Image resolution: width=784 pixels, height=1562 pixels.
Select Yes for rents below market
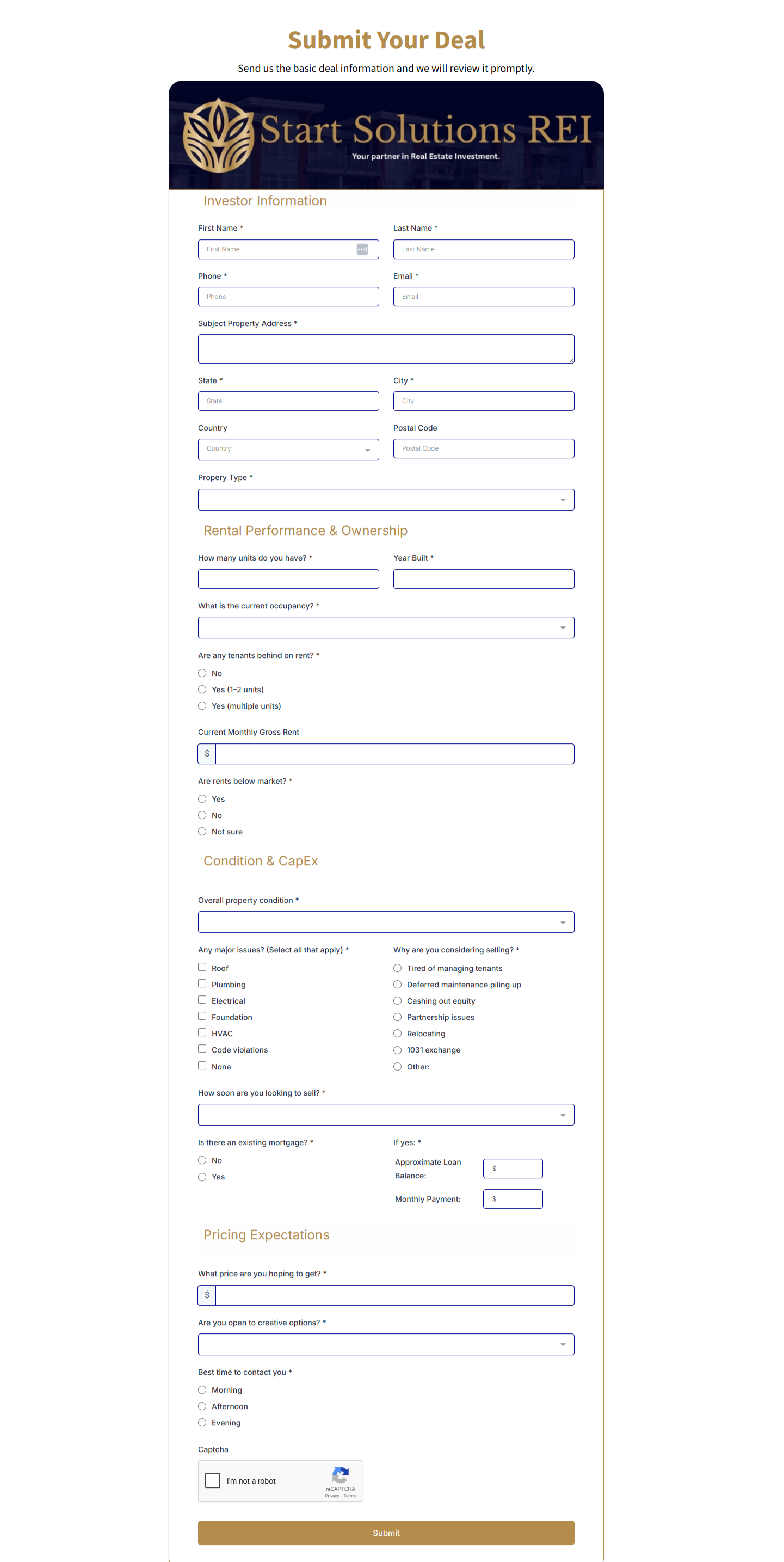tap(202, 798)
